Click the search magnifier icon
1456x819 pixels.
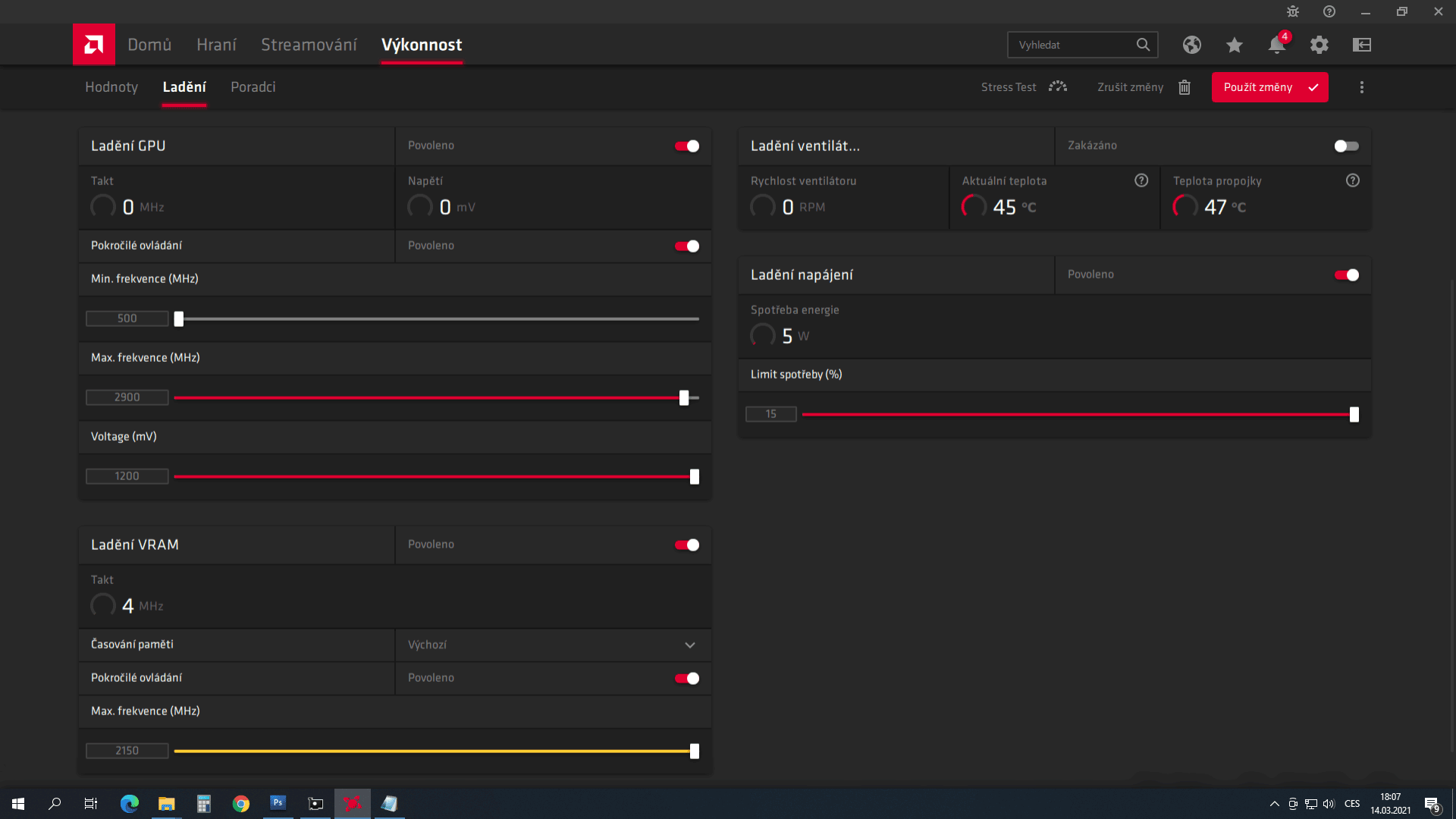(1143, 45)
